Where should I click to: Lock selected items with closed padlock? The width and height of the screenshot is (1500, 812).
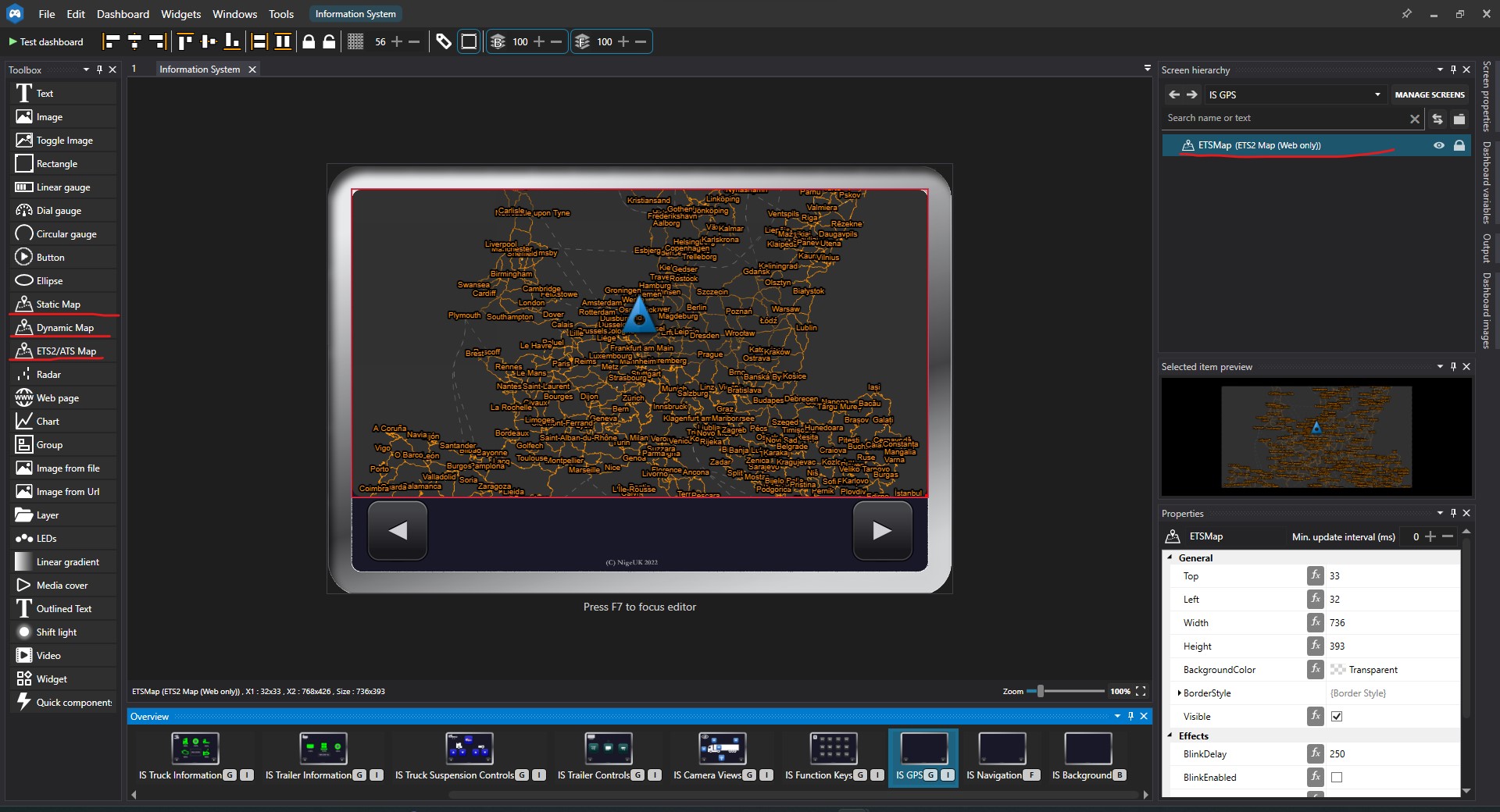tap(309, 41)
